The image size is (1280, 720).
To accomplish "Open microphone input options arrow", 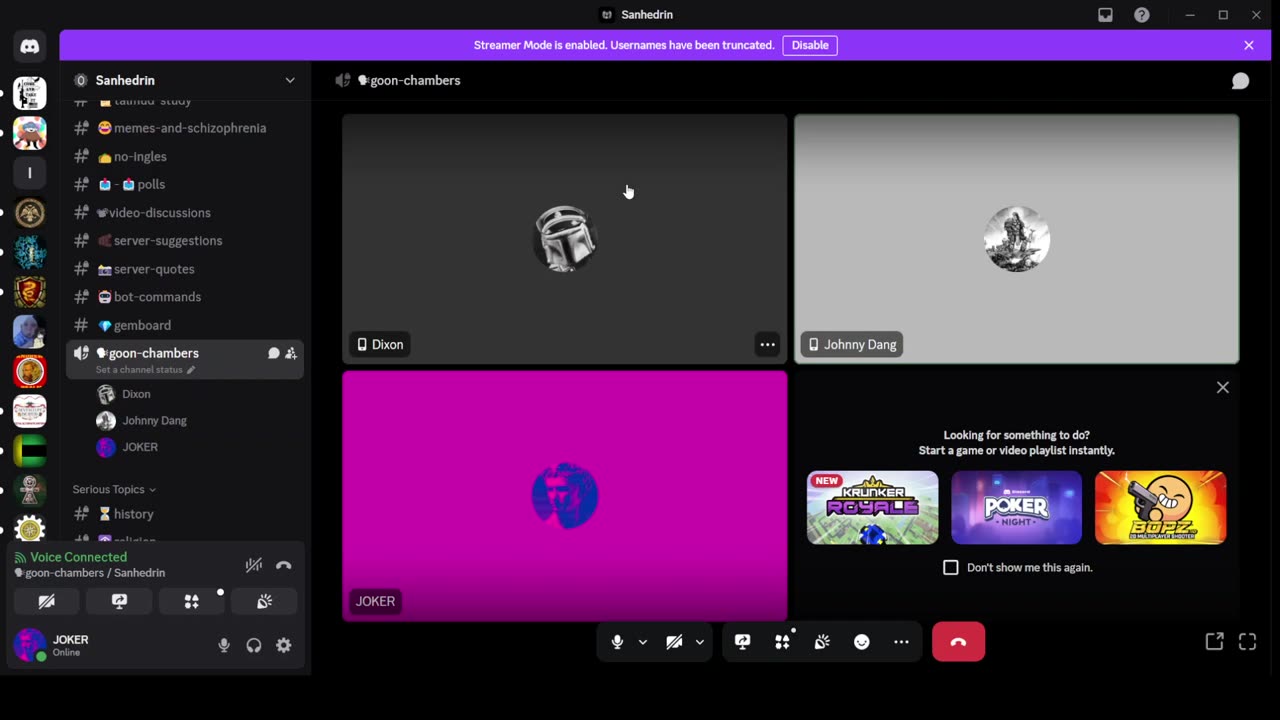I will [642, 642].
